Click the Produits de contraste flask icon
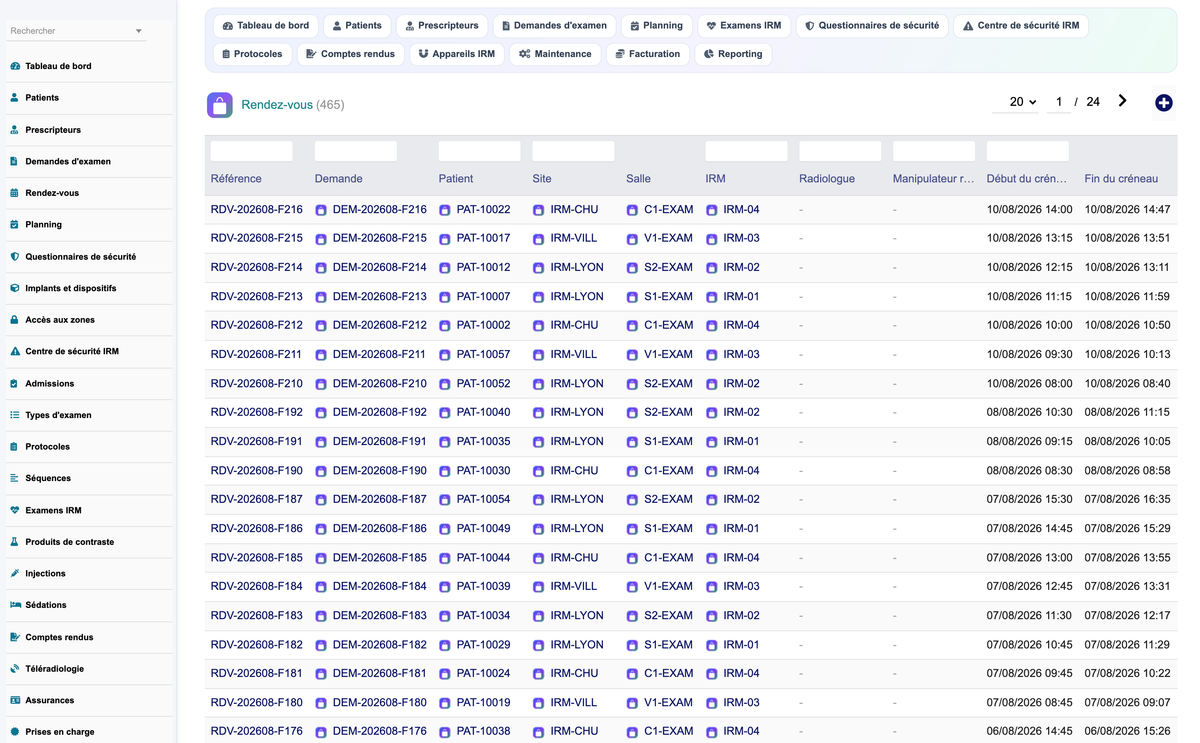1200x743 pixels. pyautogui.click(x=15, y=542)
